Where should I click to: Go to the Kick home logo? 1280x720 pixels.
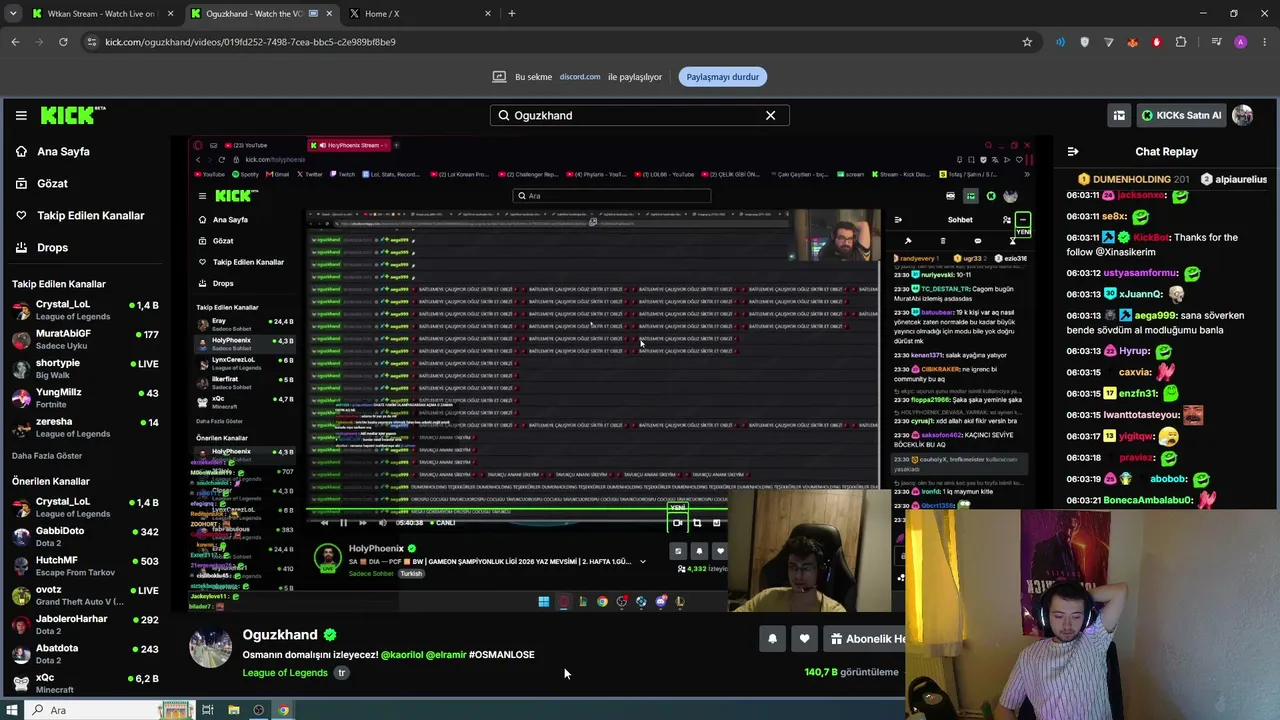pos(73,115)
